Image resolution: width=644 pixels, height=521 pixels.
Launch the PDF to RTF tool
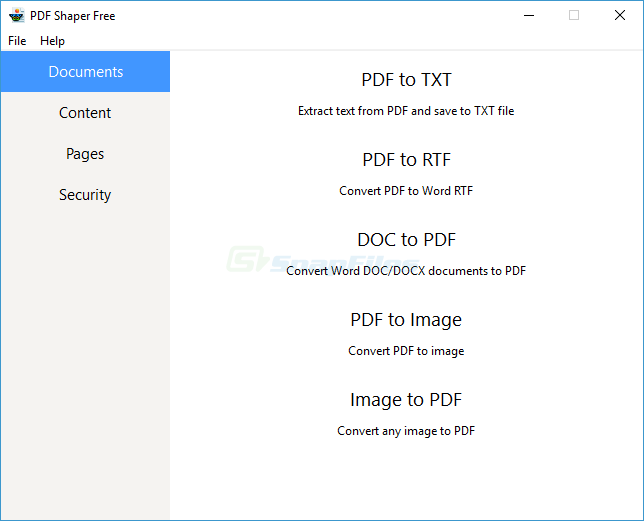[406, 160]
